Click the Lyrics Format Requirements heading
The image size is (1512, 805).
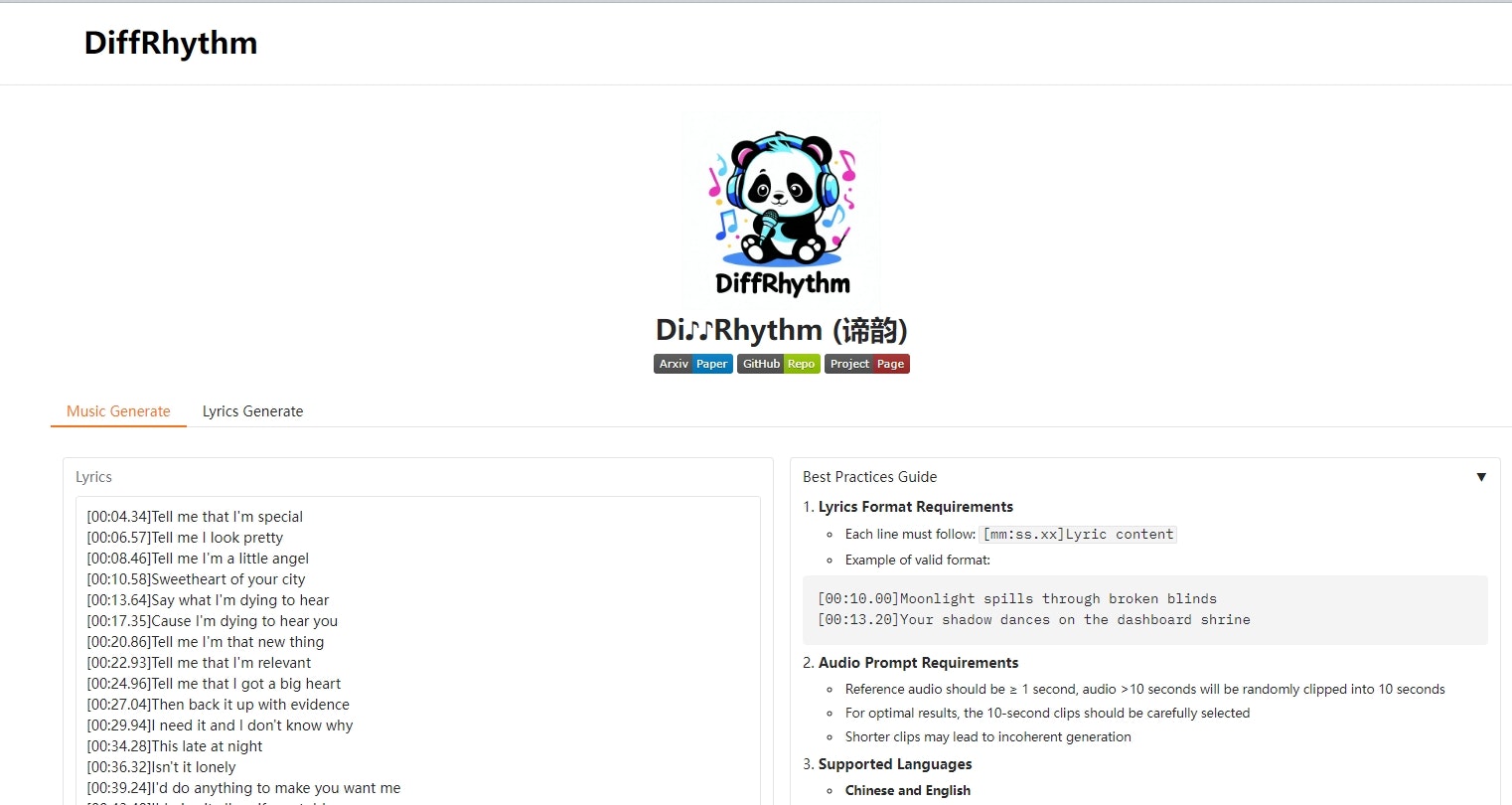pyautogui.click(x=915, y=507)
